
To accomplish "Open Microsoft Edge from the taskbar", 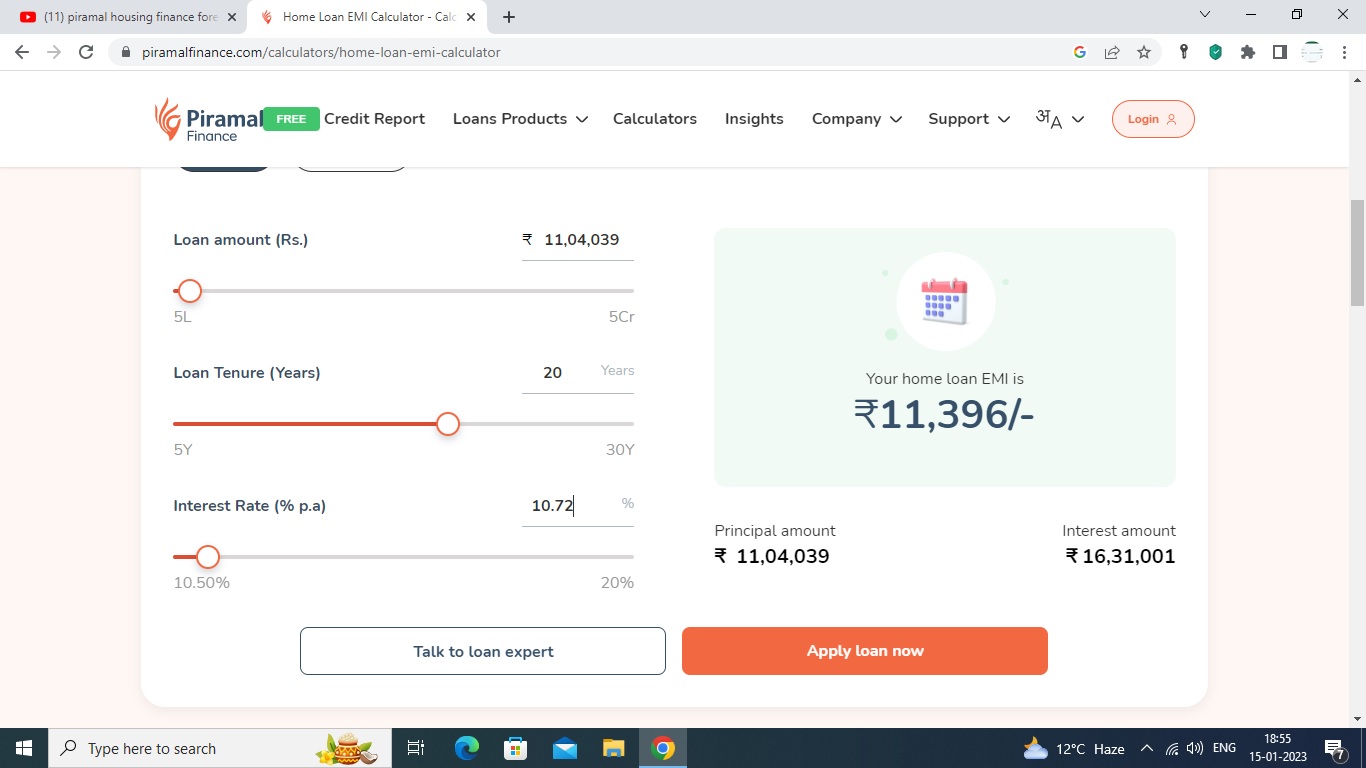I will (x=467, y=748).
